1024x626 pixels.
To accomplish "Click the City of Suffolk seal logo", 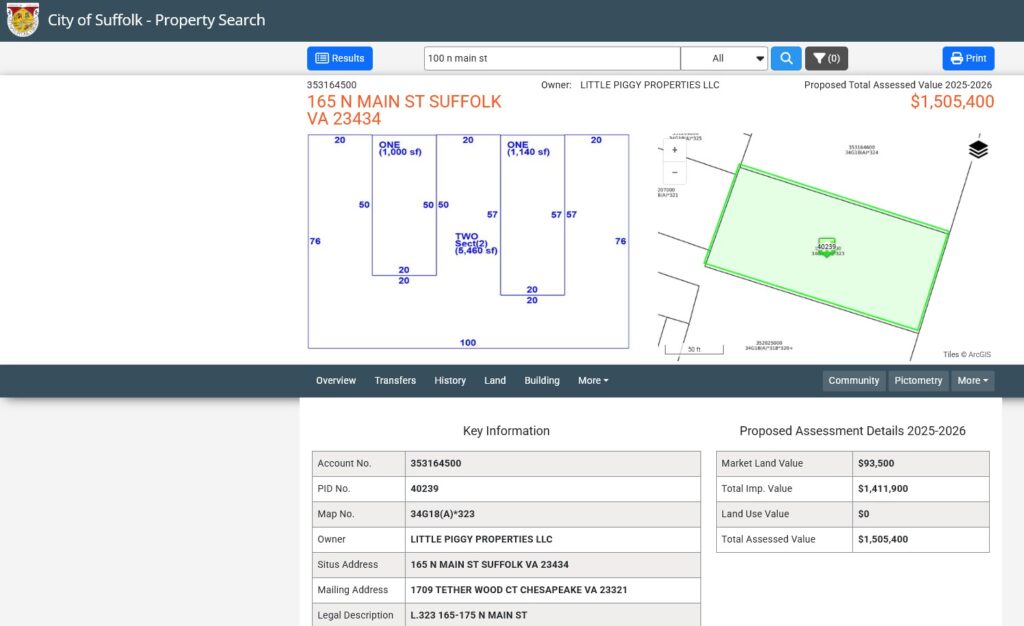I will click(23, 20).
